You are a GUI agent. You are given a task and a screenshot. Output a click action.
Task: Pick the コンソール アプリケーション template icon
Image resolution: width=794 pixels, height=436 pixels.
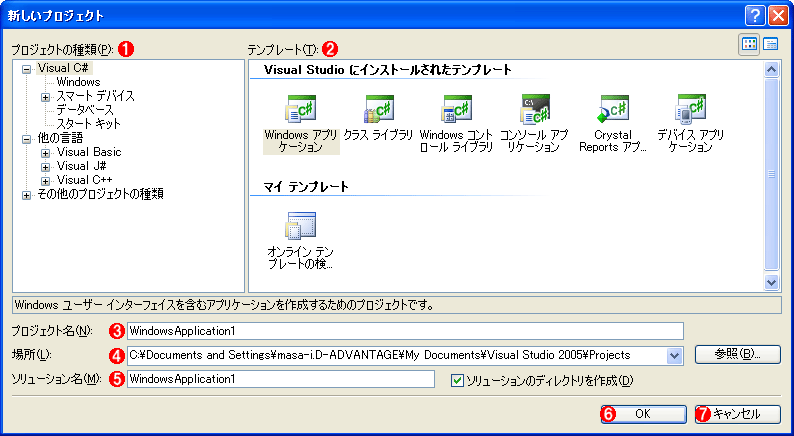click(x=534, y=108)
